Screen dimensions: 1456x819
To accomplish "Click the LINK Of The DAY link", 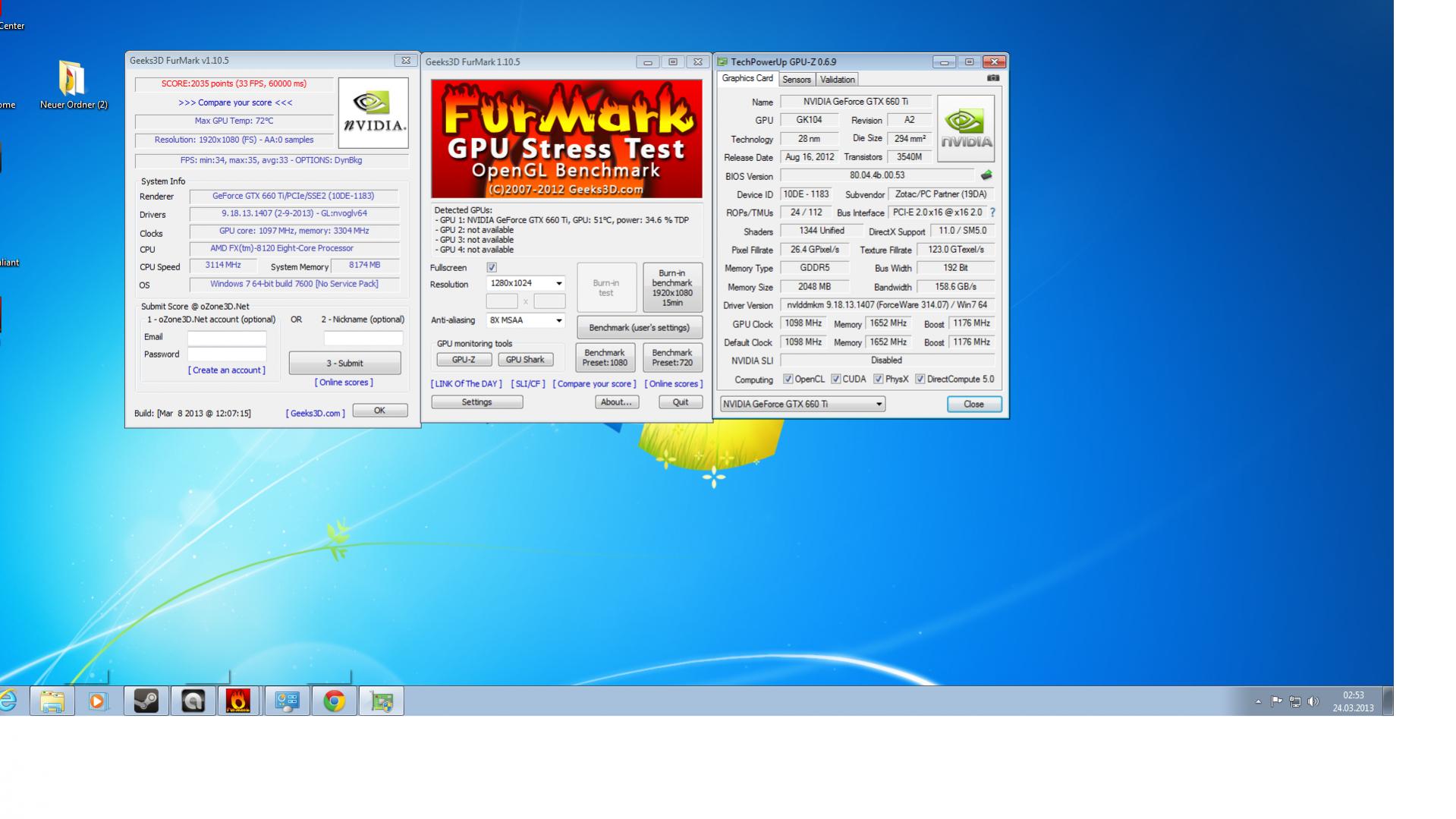I will pos(467,384).
